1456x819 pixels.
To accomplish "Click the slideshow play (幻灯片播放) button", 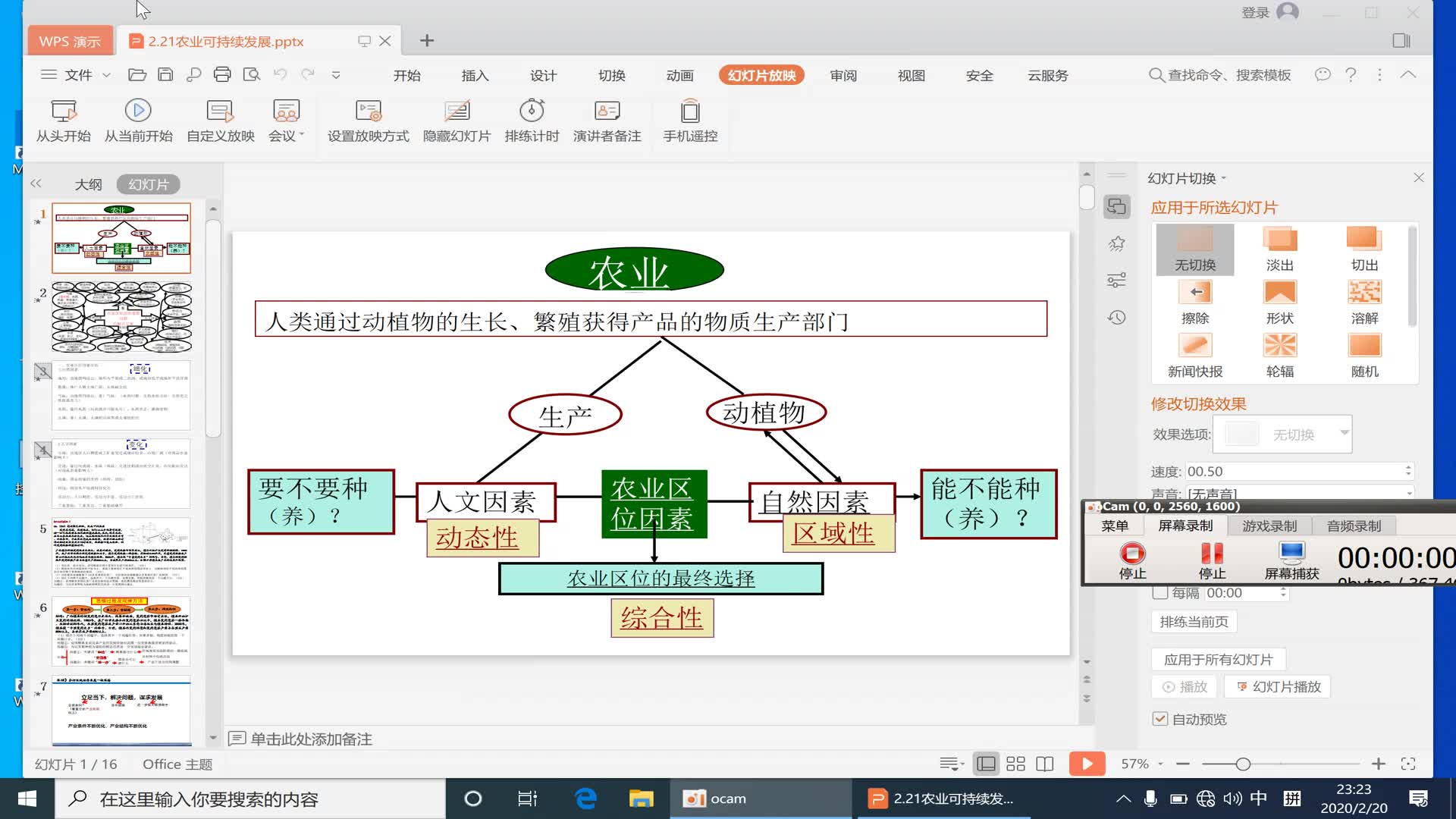I will [x=1278, y=686].
